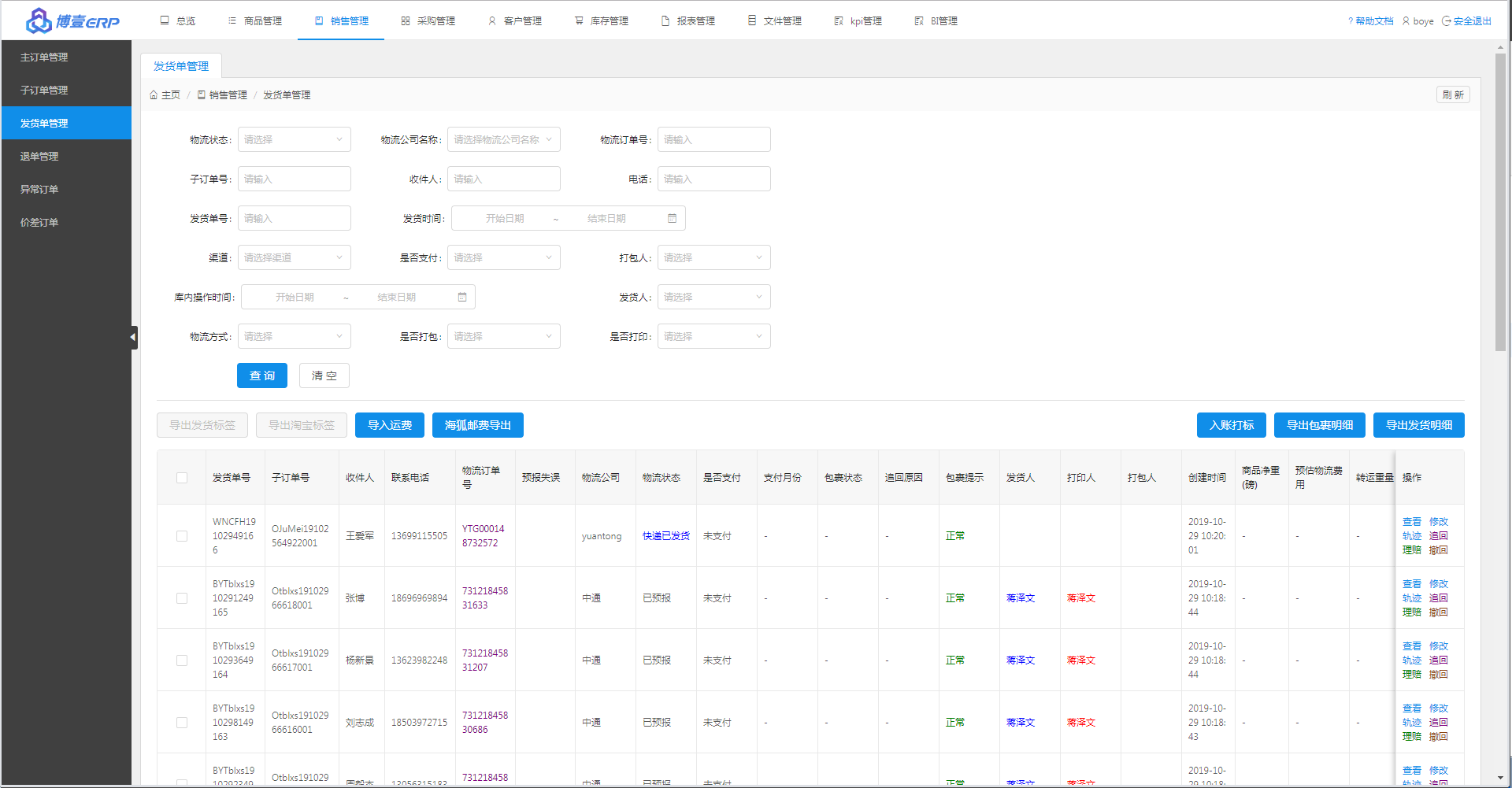Click 导出包裹明细 button
The image size is (1512, 788).
pos(1320,425)
